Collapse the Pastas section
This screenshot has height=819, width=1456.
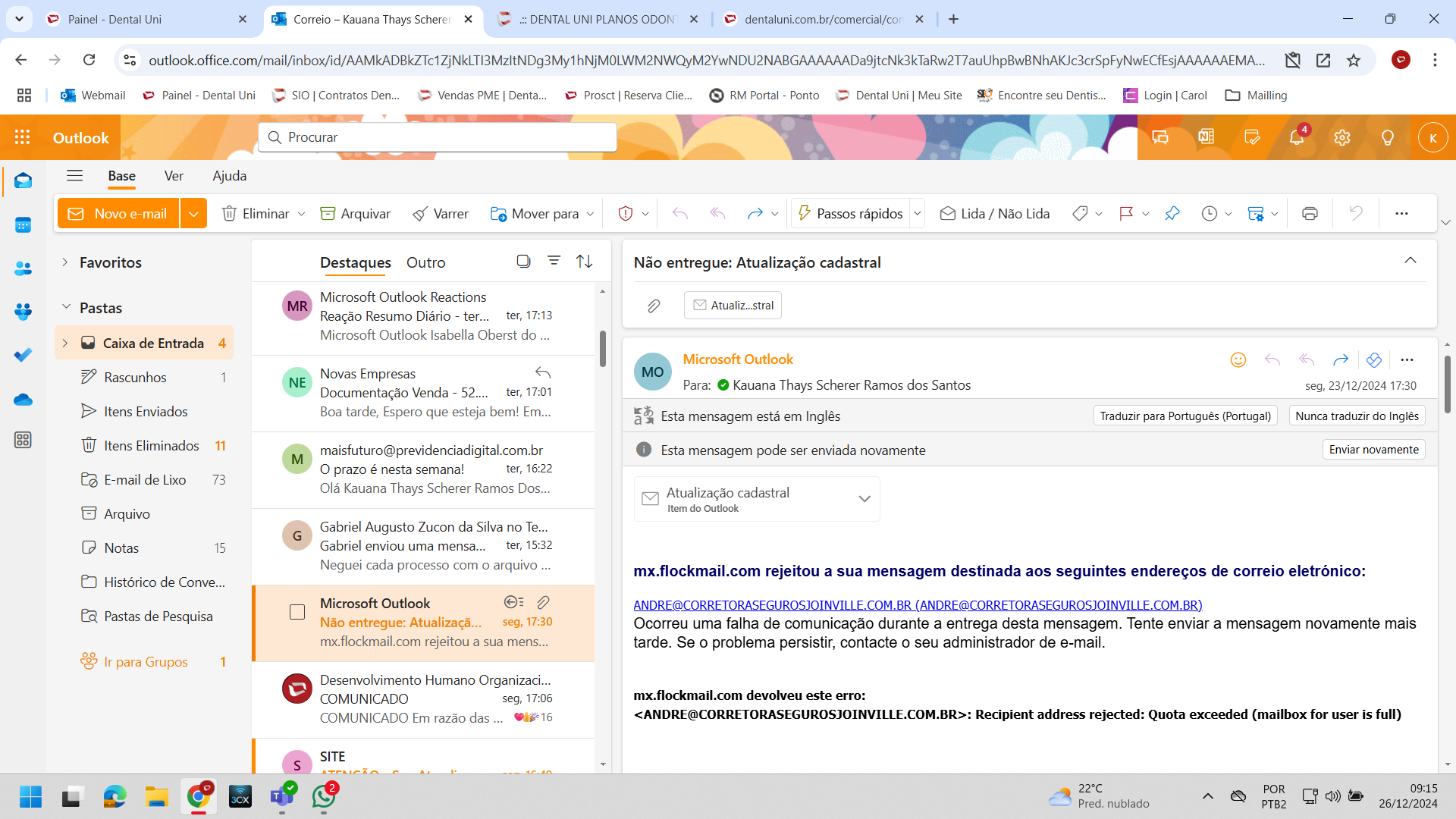(x=65, y=307)
